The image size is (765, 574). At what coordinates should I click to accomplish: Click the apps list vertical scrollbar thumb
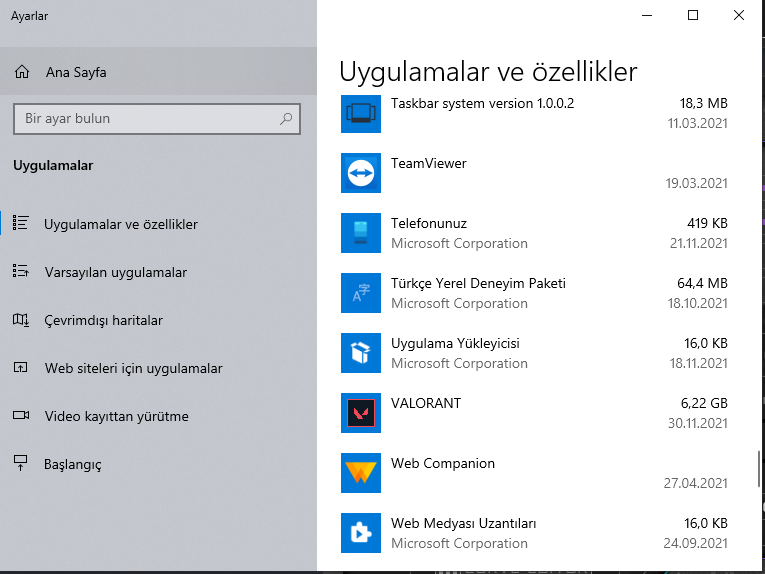pyautogui.click(x=758, y=469)
